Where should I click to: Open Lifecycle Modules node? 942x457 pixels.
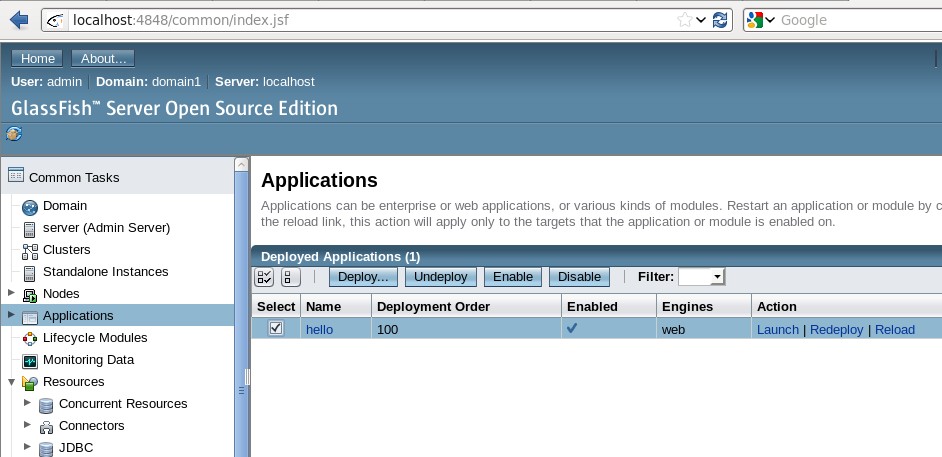tap(95, 337)
